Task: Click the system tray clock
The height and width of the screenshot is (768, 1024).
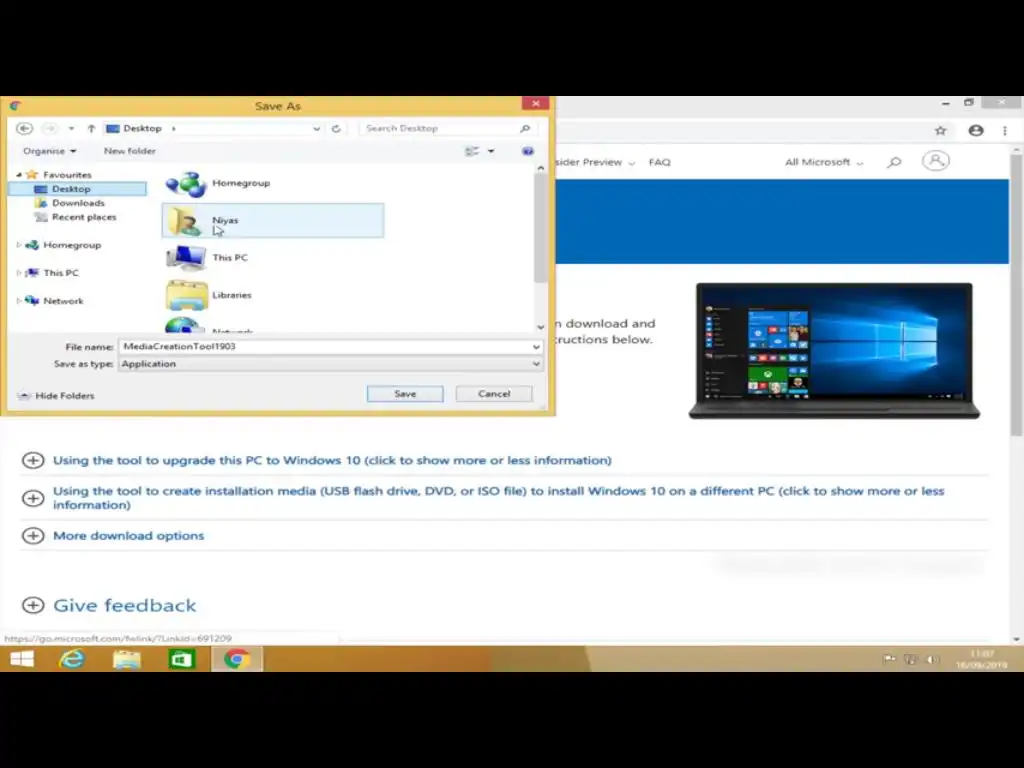Action: point(982,659)
